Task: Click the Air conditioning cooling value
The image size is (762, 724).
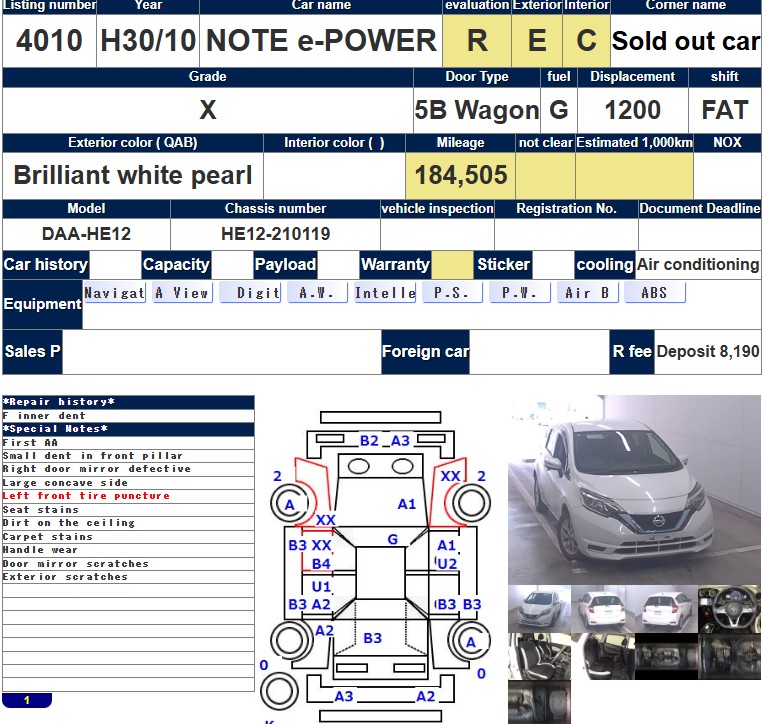Action: 698,264
